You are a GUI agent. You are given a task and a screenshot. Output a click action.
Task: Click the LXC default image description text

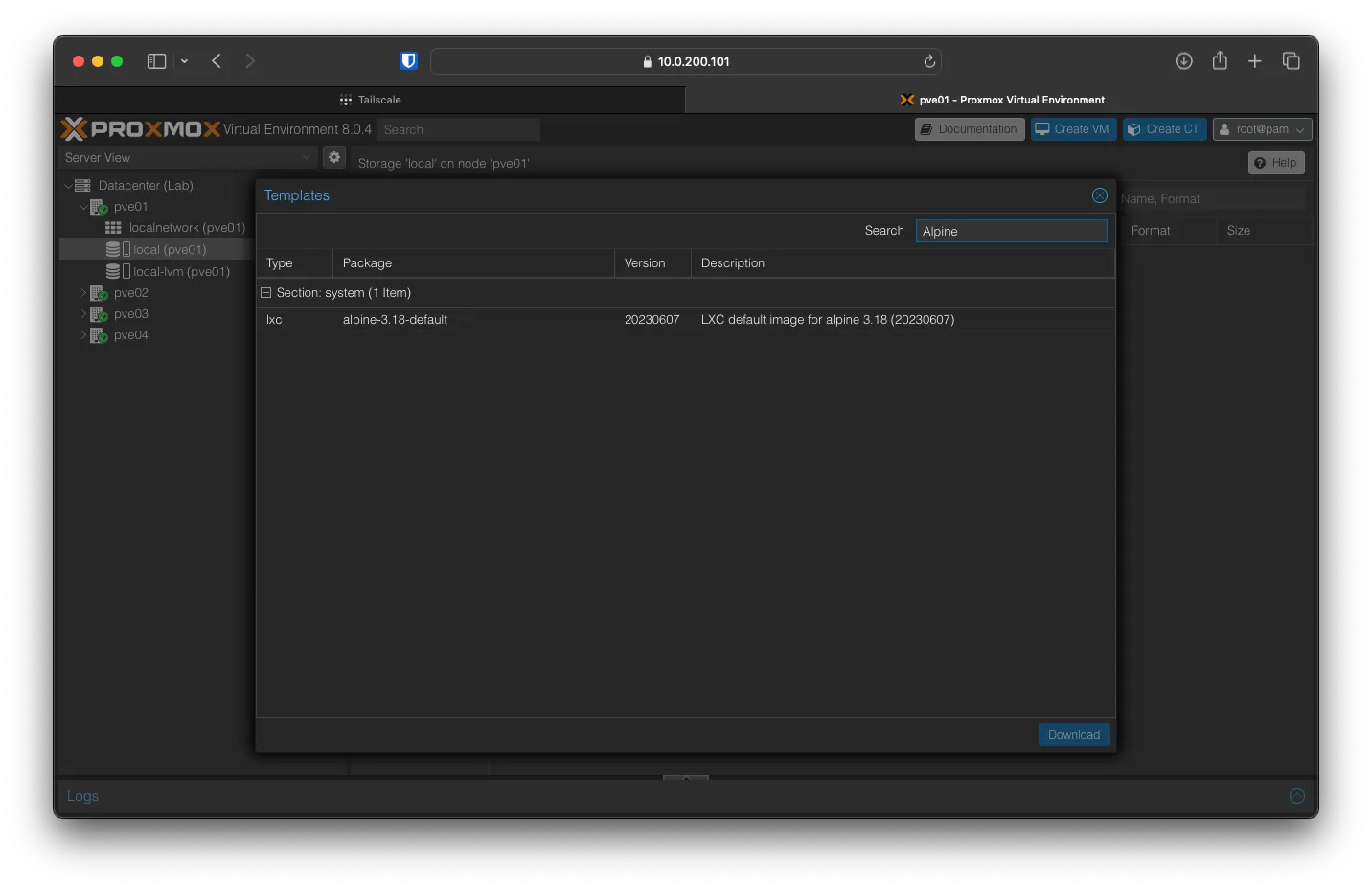point(828,320)
